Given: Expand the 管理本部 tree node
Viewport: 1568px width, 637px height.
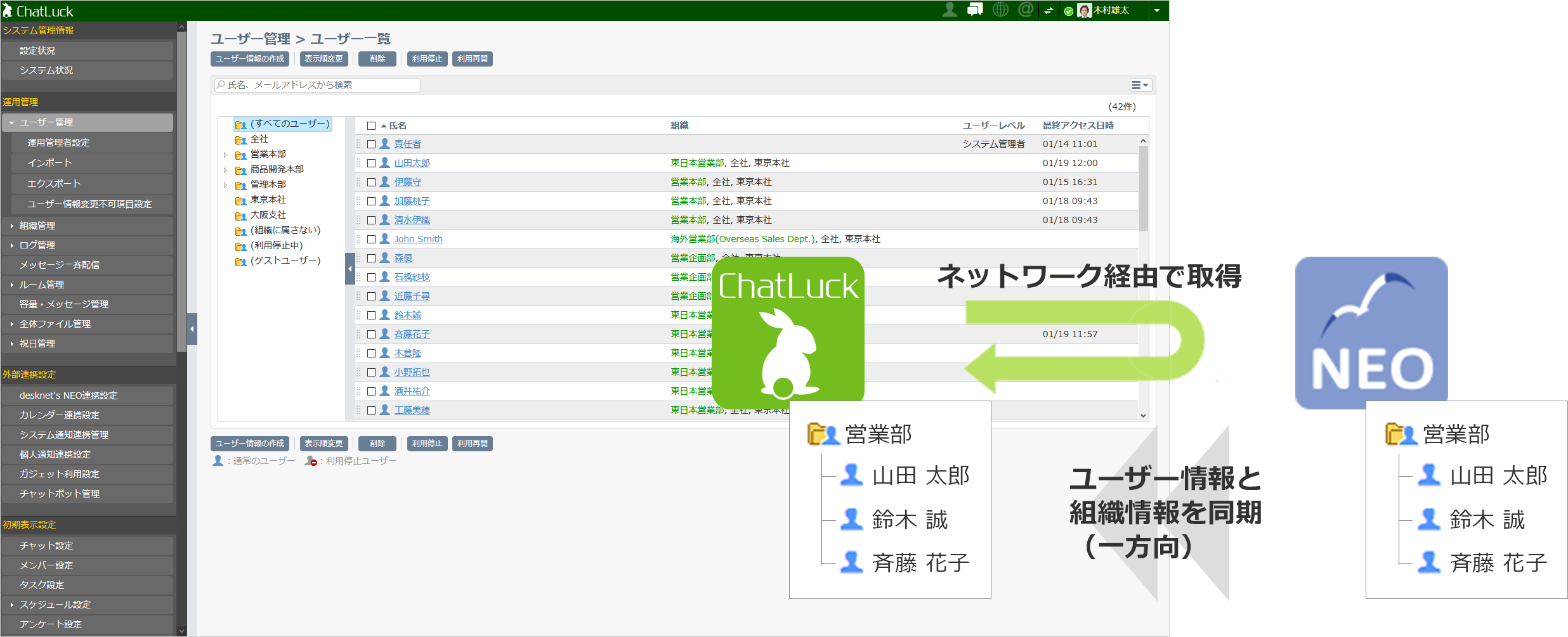Looking at the screenshot, I should coord(226,184).
